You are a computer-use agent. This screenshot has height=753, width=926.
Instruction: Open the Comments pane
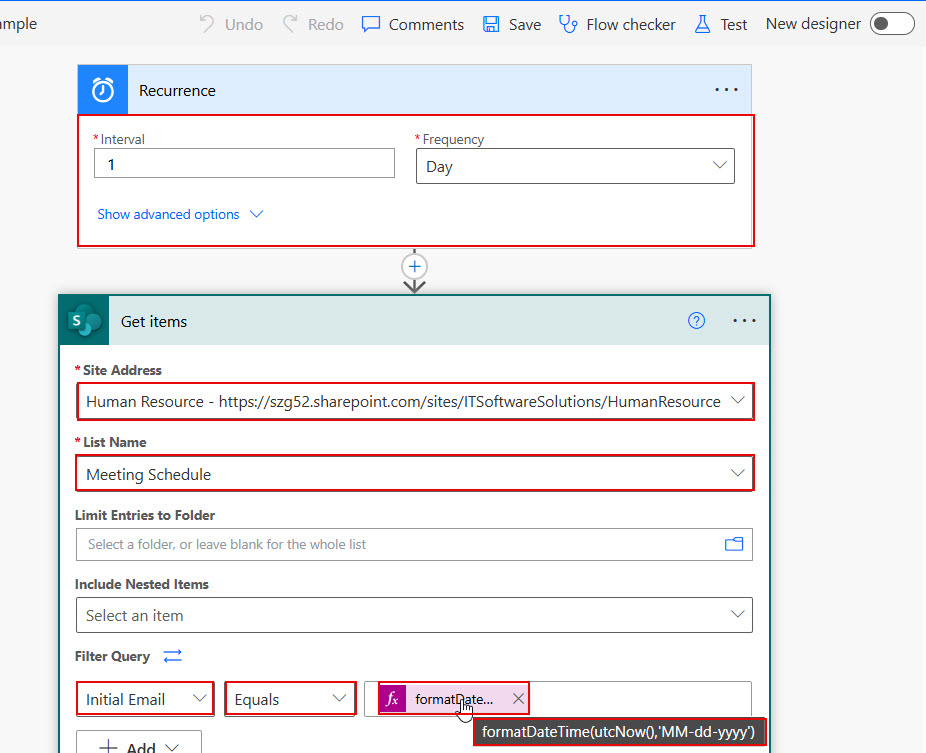point(413,24)
